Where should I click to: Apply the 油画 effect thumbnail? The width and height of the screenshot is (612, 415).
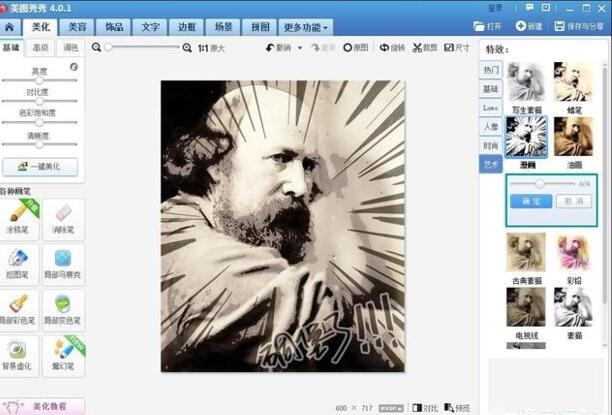coord(573,137)
